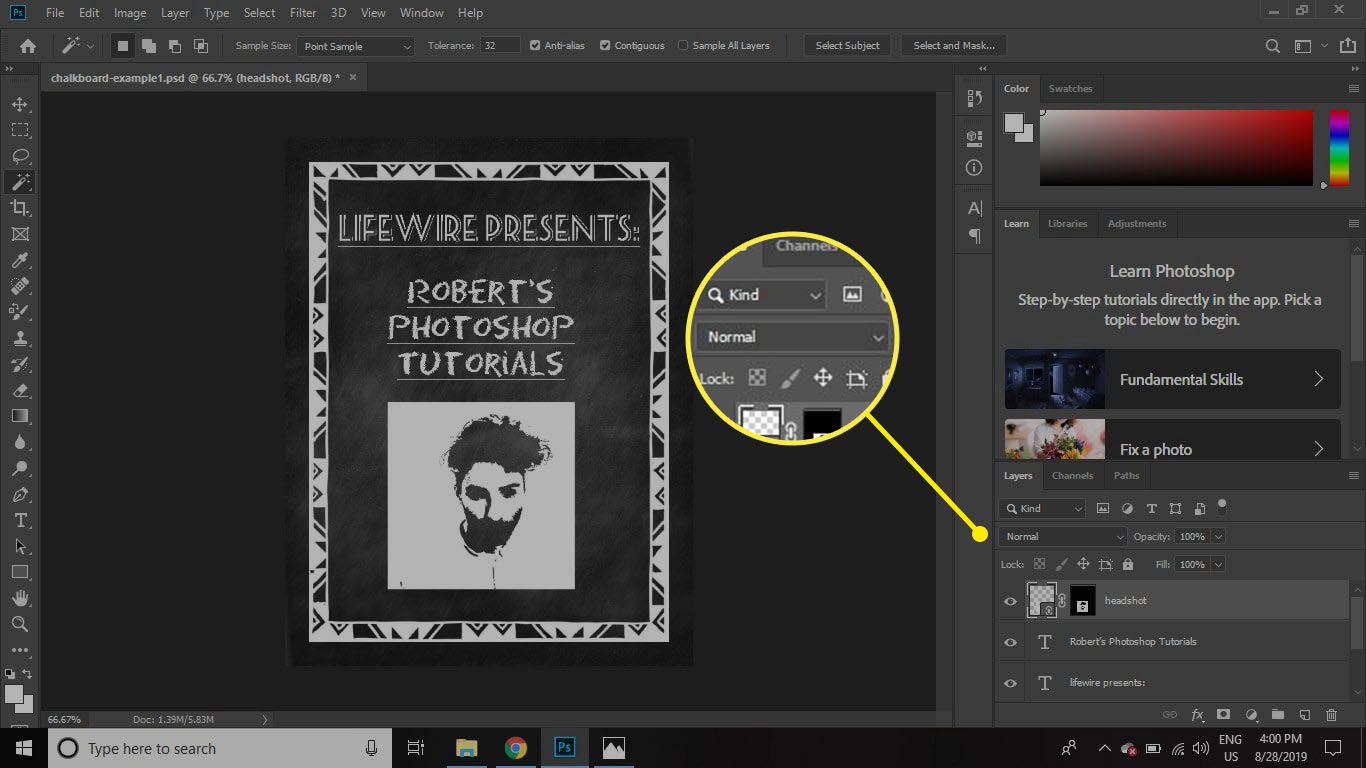The height and width of the screenshot is (768, 1366).
Task: Open the Layer menu
Action: coord(175,13)
